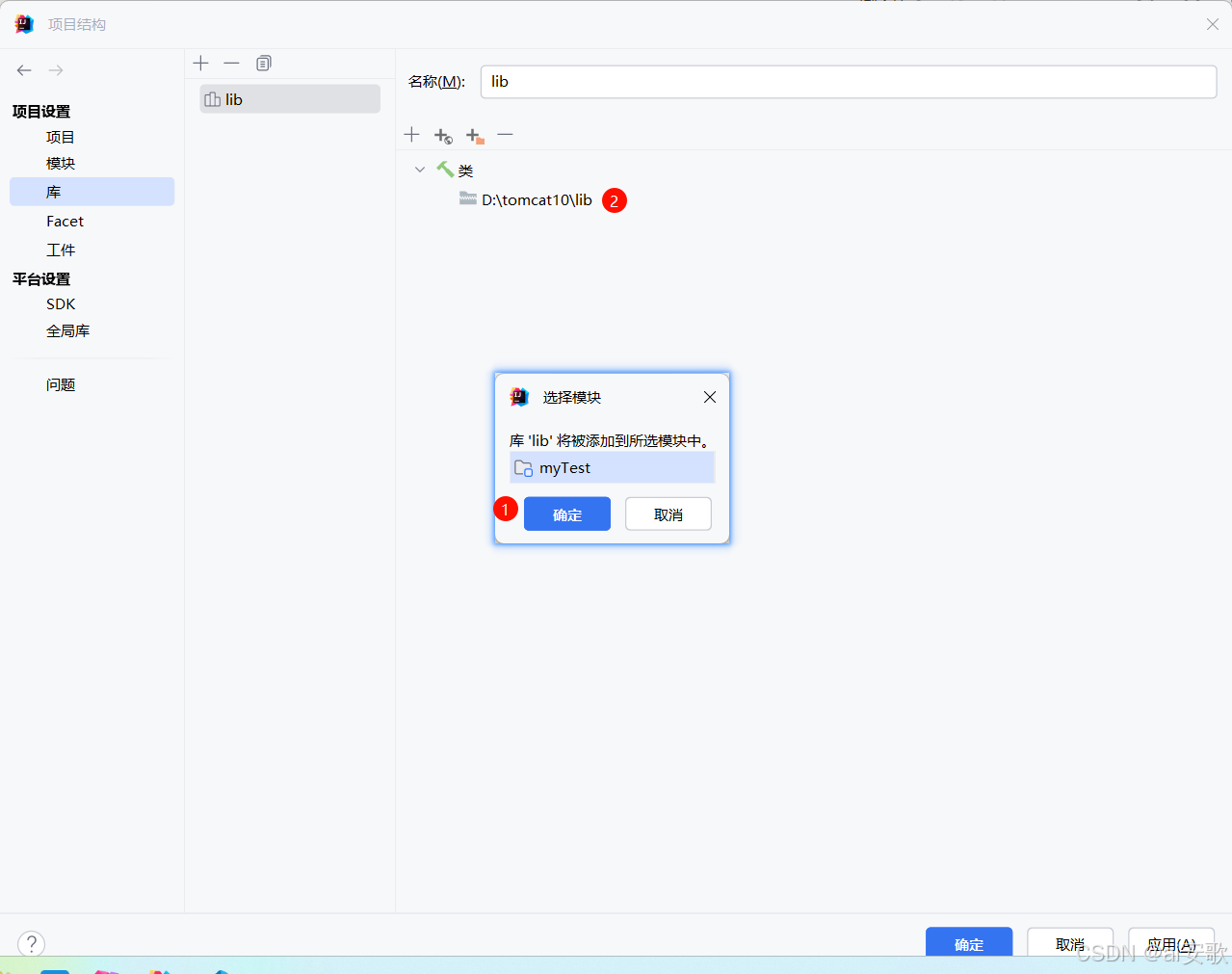Screen dimensions: 1232x974
Task: Select D:\tomcat10\lib path entry
Action: 537,199
